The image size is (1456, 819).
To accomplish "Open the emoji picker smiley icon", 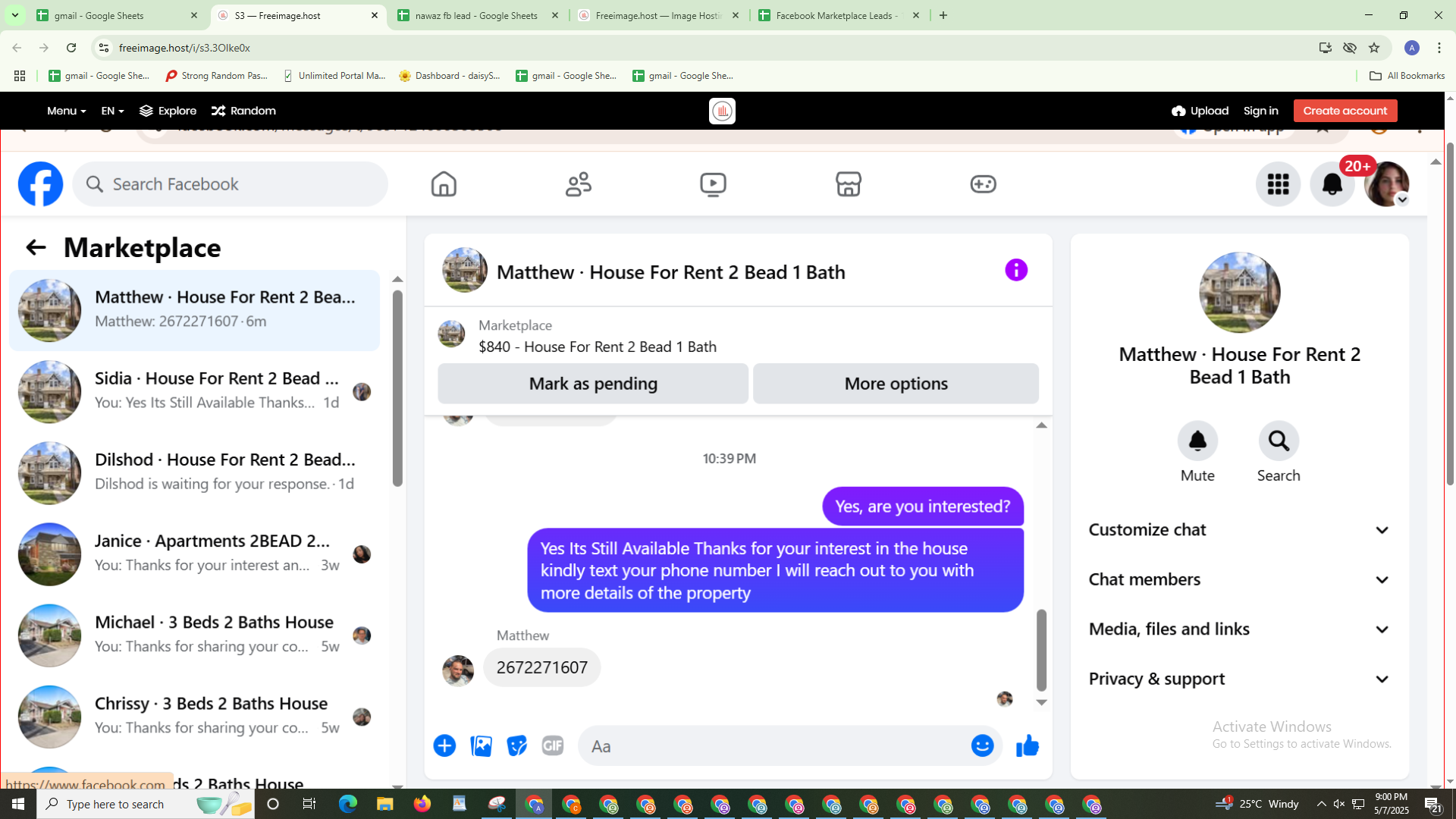I will click(982, 746).
